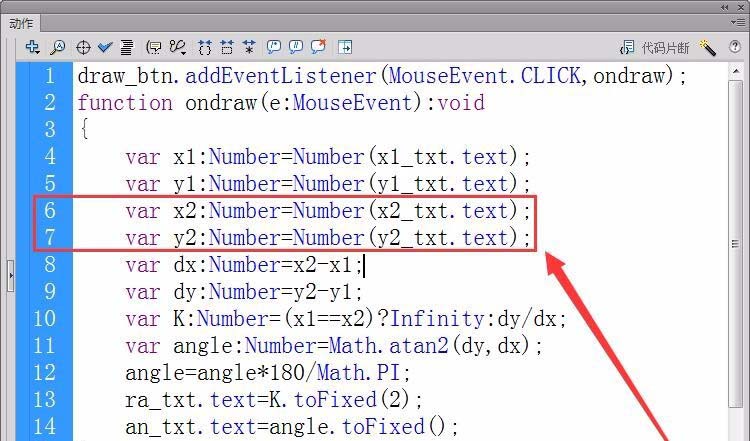Click line number 12 in gutter
The width and height of the screenshot is (750, 441).
point(44,373)
